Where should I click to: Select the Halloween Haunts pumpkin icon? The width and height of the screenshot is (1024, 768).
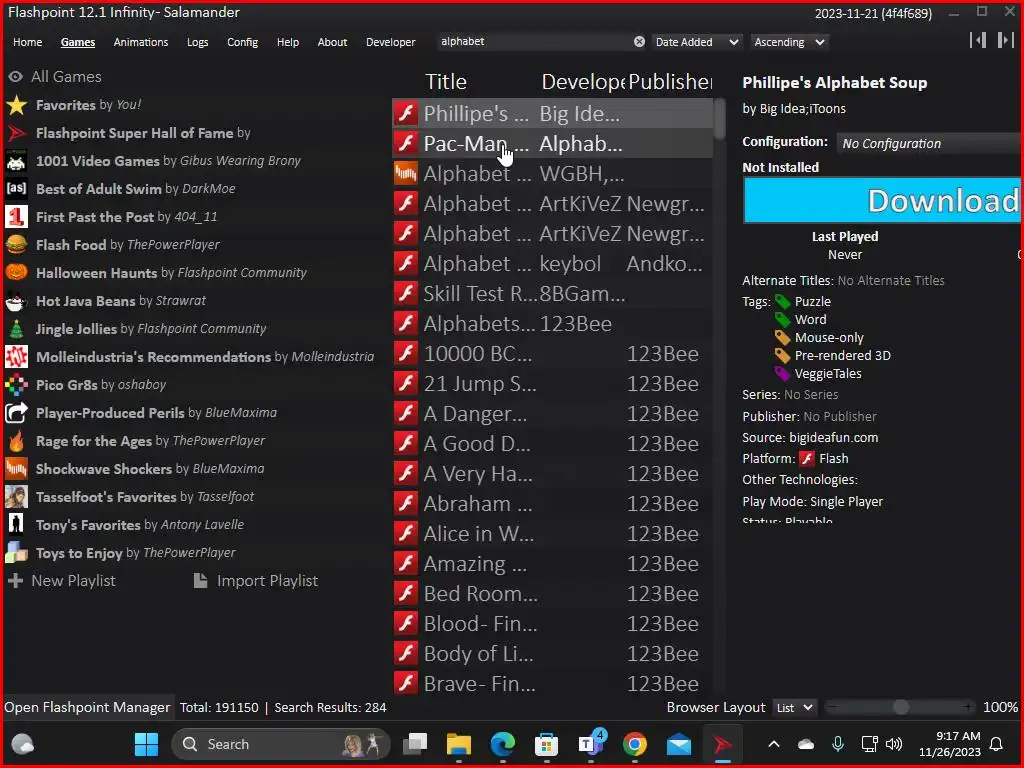[x=16, y=273]
